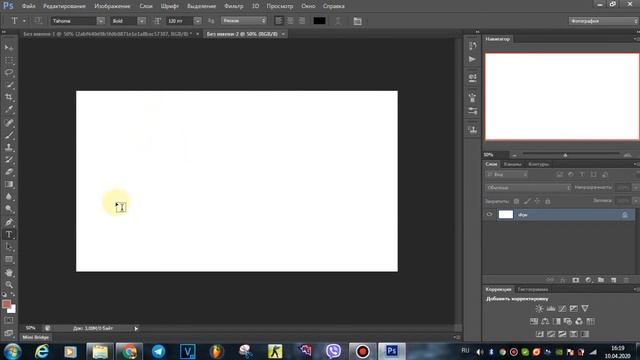Toggle lock all in Layers panel
Viewport: 640px width, 360px height.
click(548, 201)
